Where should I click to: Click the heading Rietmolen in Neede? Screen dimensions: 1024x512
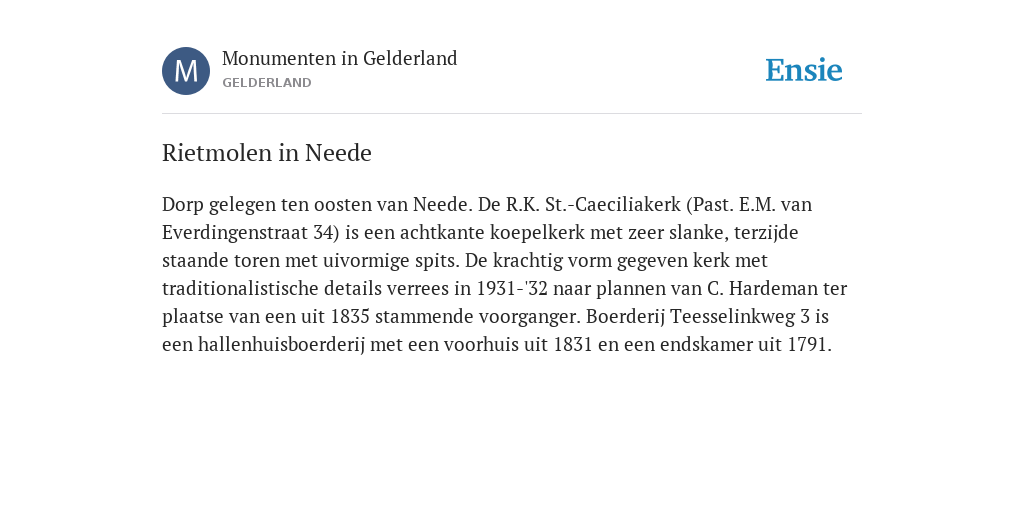pyautogui.click(x=266, y=153)
